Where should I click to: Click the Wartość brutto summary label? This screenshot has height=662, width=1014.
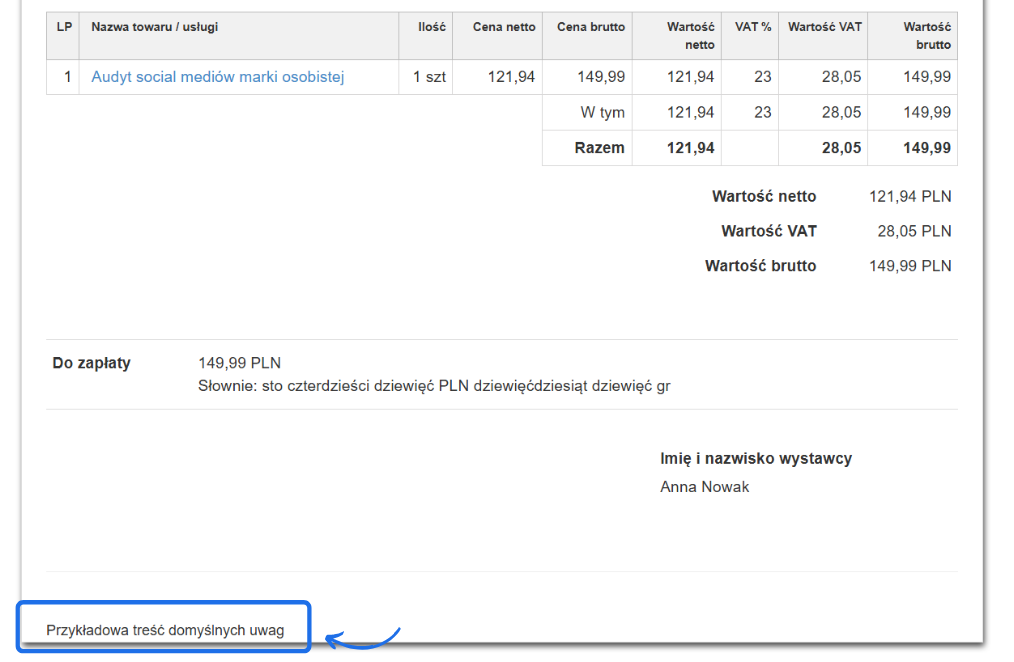[x=760, y=266]
